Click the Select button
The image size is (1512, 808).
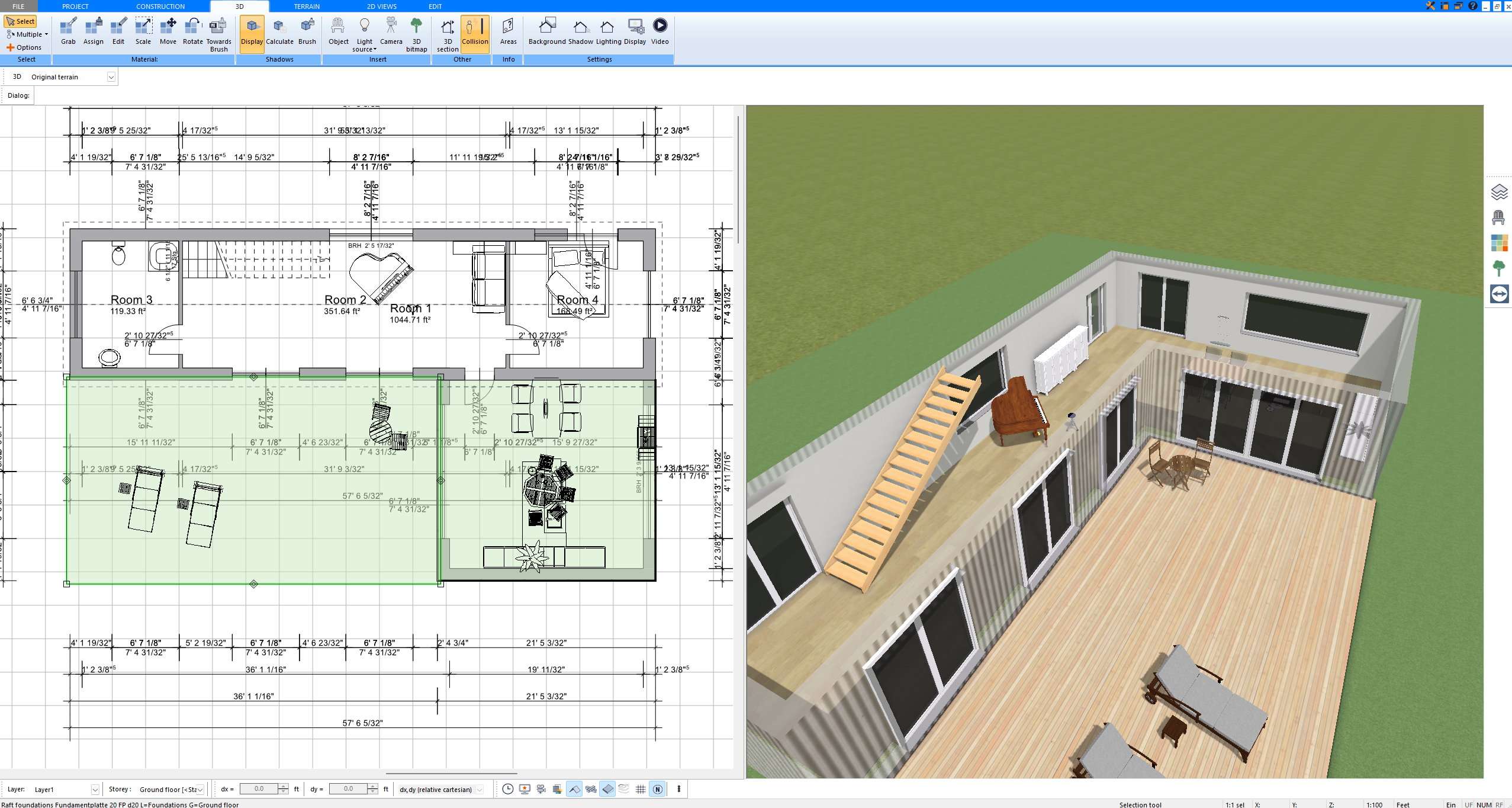tap(21, 21)
